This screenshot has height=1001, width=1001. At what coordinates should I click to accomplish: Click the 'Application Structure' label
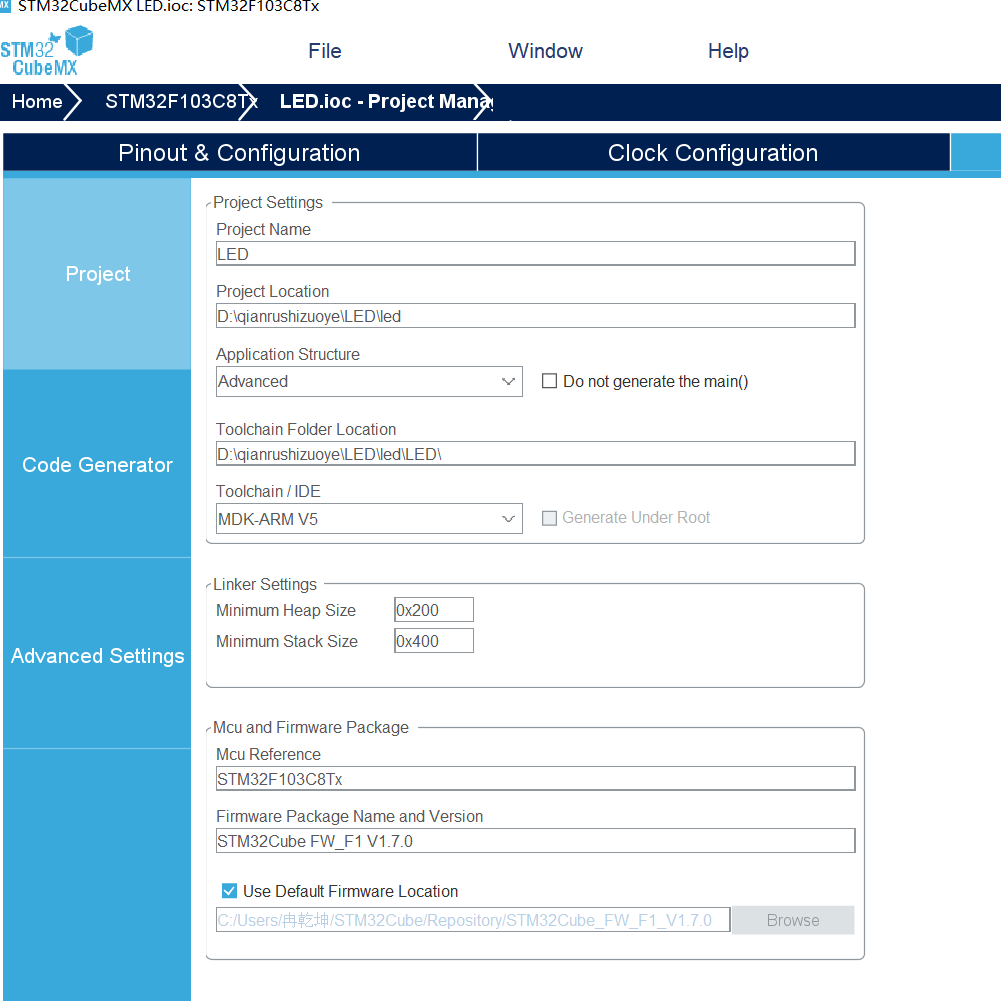tap(287, 354)
